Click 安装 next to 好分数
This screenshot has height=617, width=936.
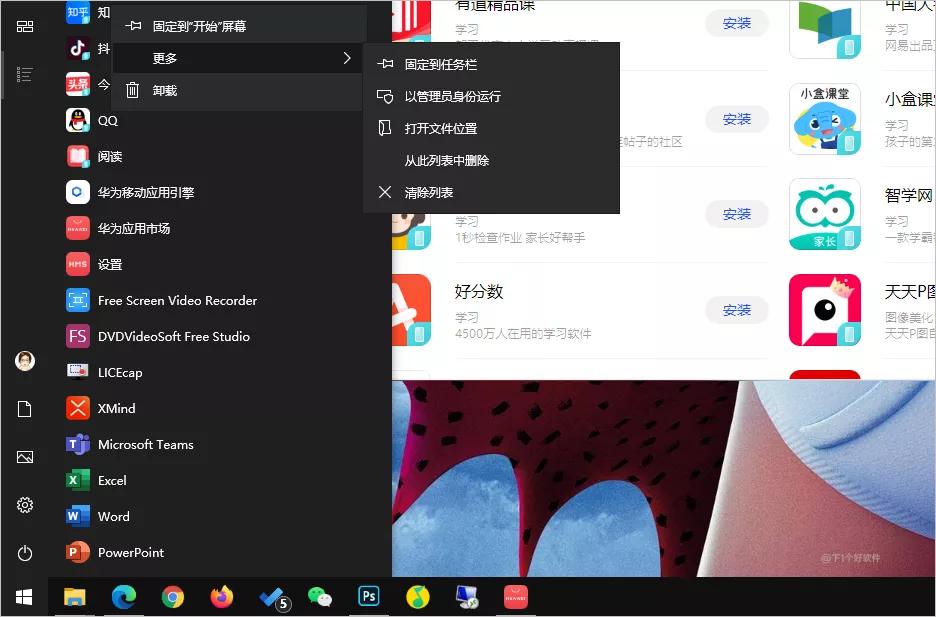coord(736,310)
